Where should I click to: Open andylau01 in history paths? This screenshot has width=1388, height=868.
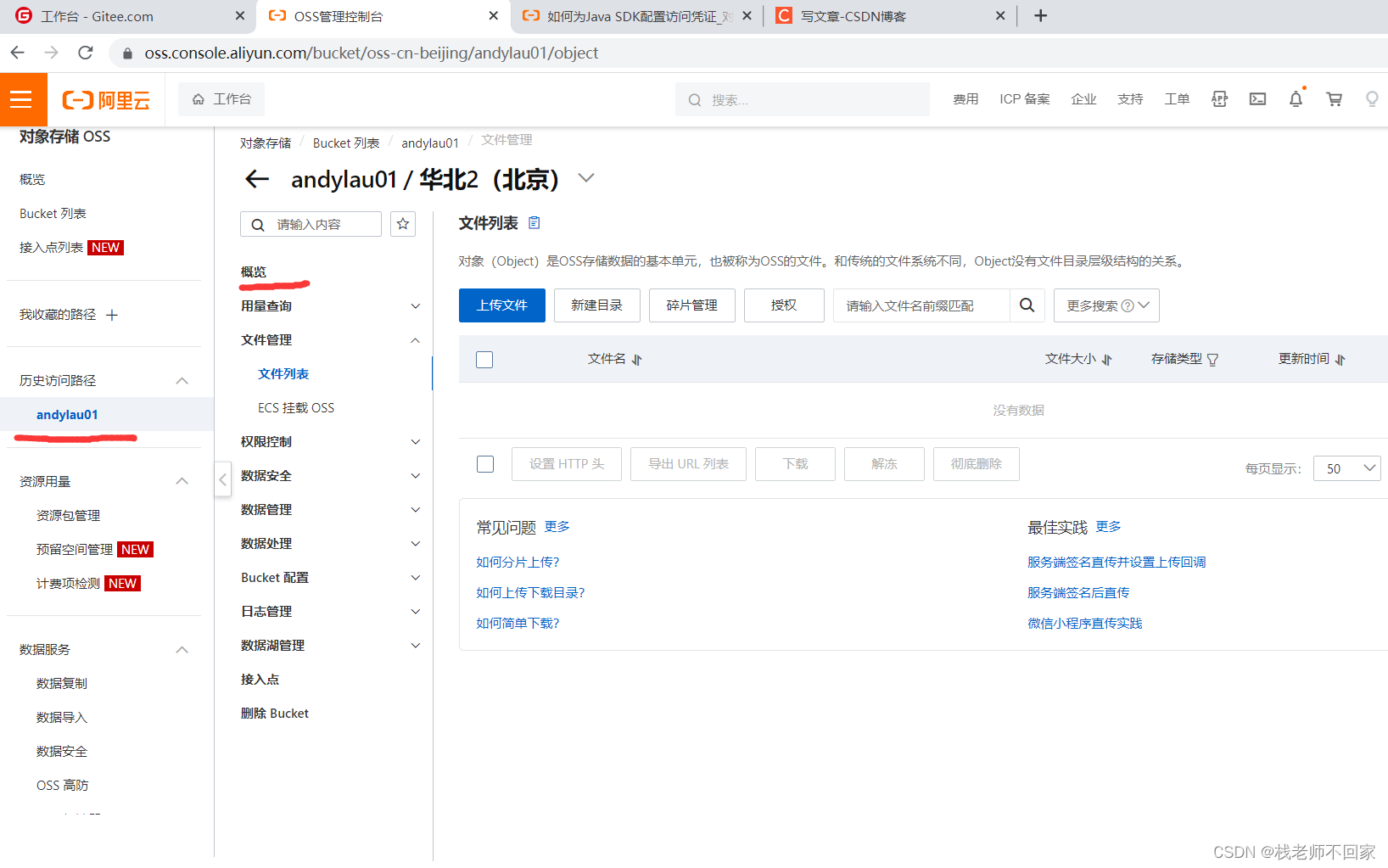pos(67,415)
